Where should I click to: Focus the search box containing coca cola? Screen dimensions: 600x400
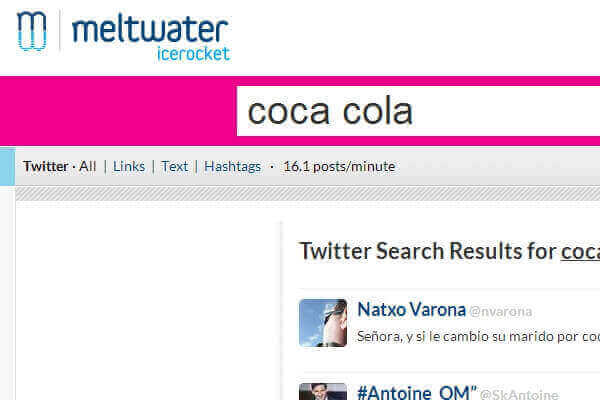(x=418, y=111)
